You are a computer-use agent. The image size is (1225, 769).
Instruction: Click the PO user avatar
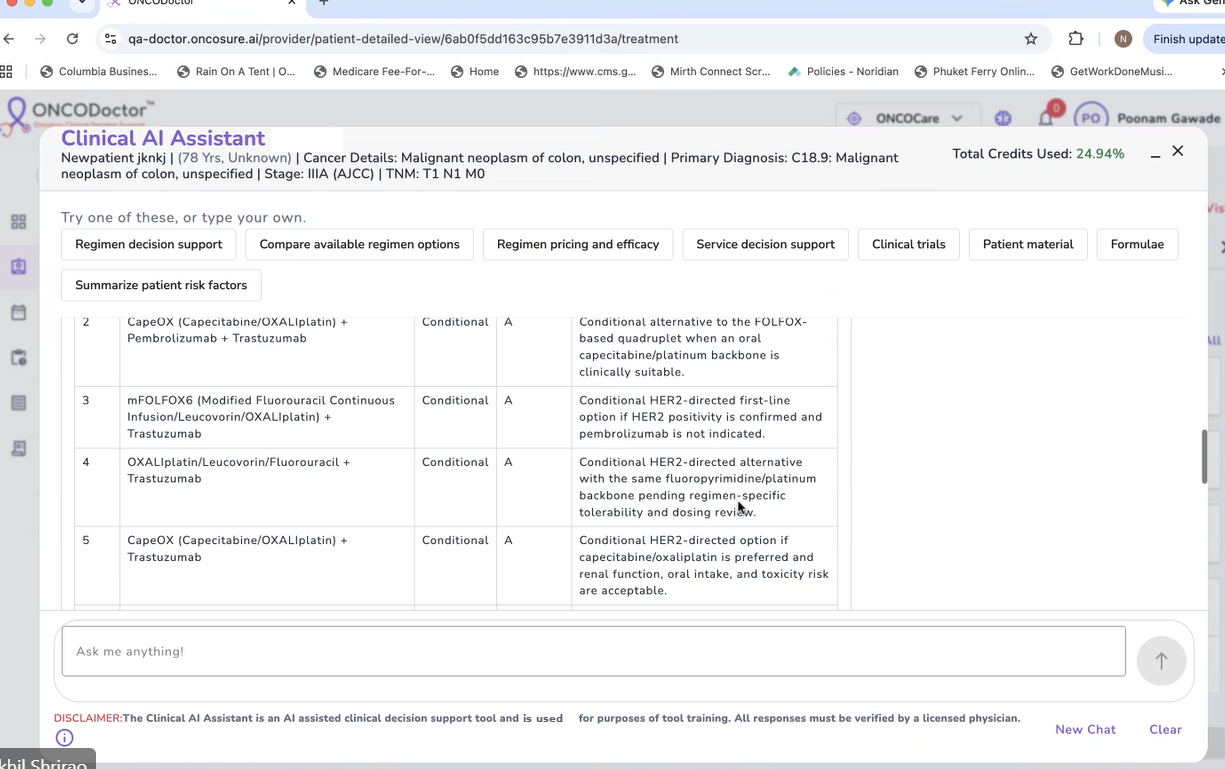pyautogui.click(x=1090, y=118)
